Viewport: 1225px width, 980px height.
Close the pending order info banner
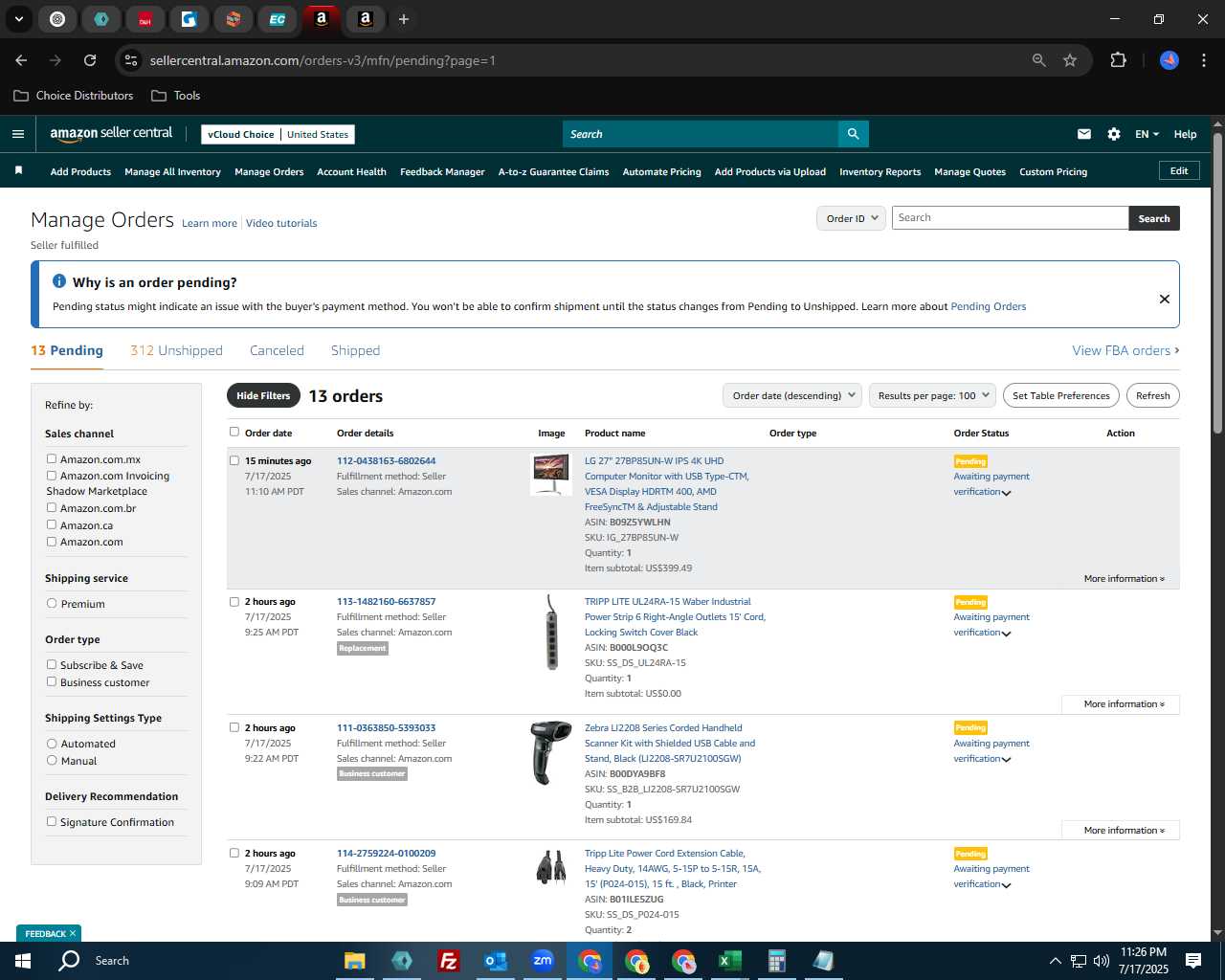click(x=1165, y=299)
